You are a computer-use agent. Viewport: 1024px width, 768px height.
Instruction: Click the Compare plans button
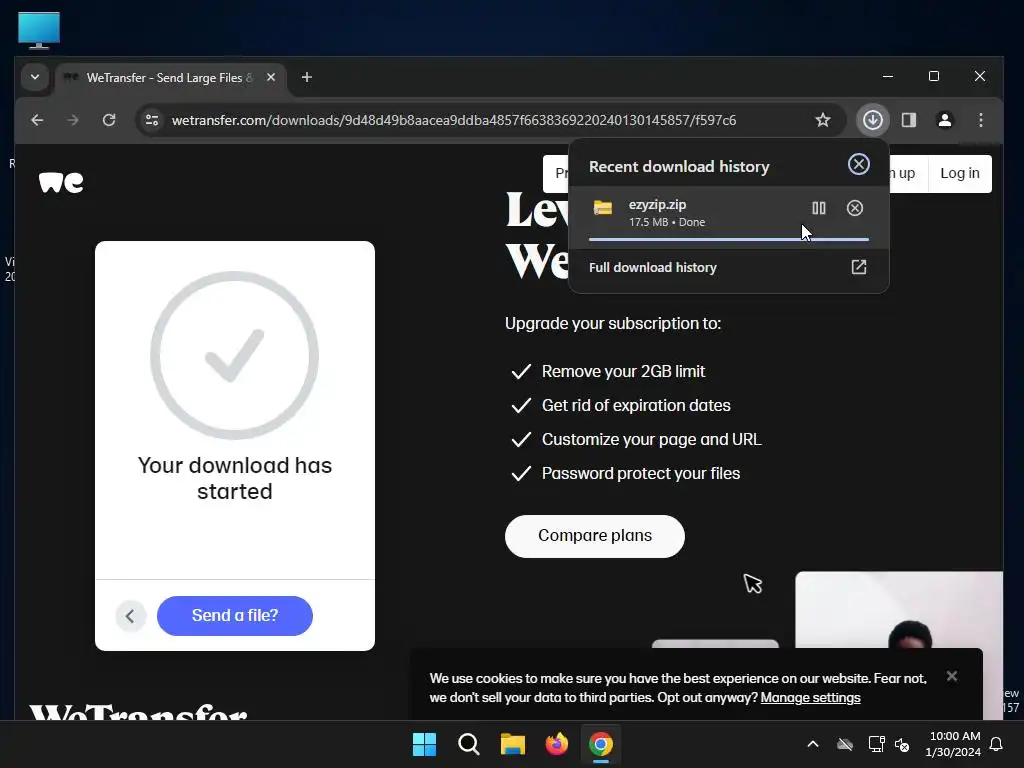pyautogui.click(x=594, y=536)
